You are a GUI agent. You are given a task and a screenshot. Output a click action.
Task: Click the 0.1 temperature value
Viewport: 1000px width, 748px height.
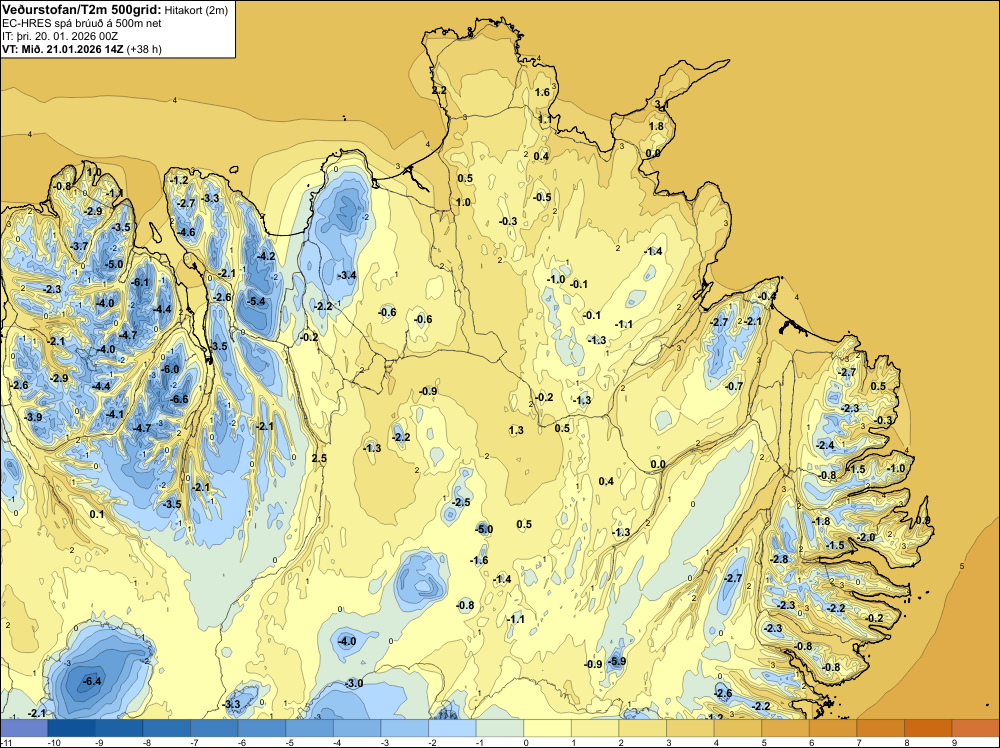click(x=97, y=515)
